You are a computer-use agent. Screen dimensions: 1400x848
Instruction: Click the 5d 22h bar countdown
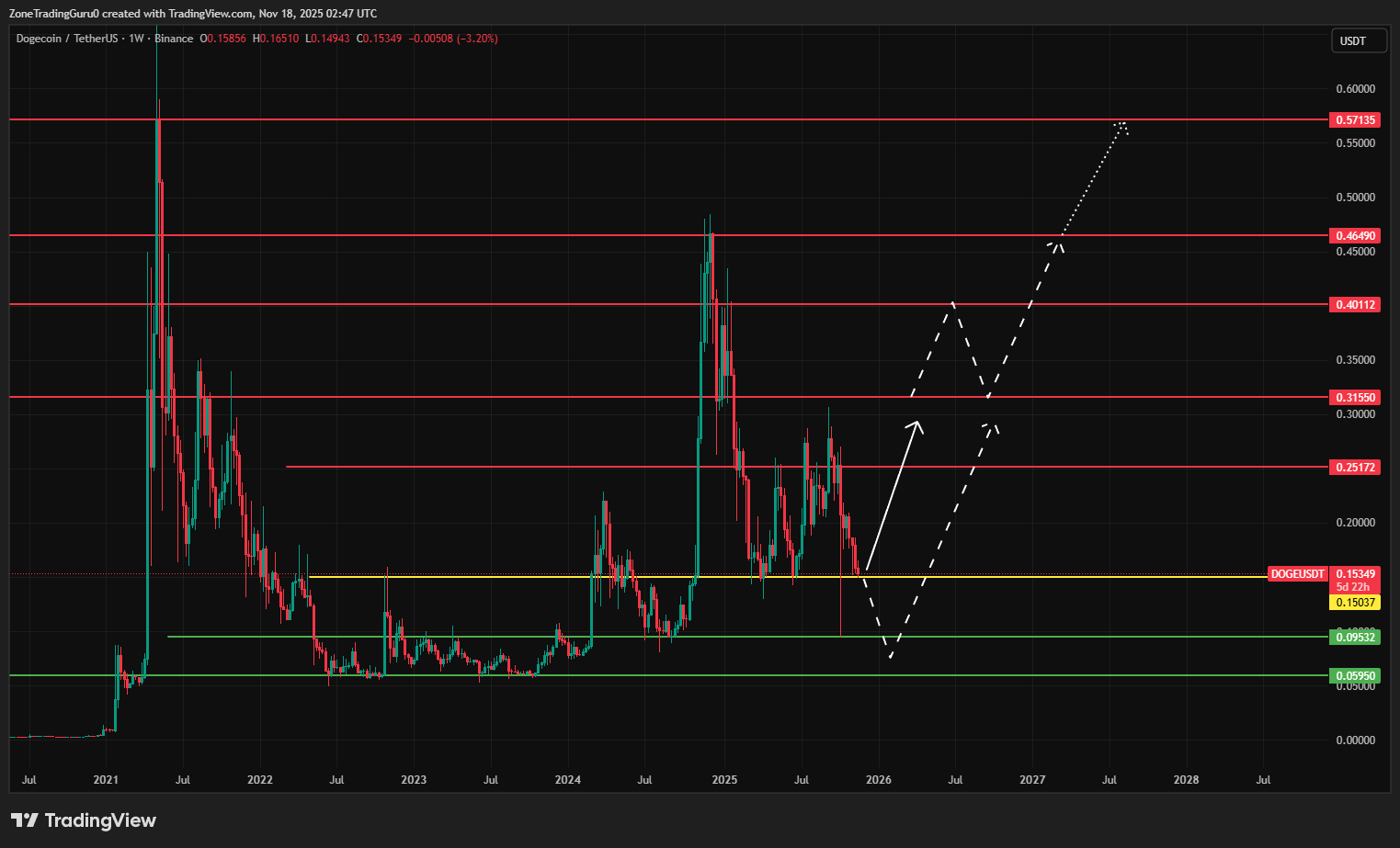[1351, 586]
